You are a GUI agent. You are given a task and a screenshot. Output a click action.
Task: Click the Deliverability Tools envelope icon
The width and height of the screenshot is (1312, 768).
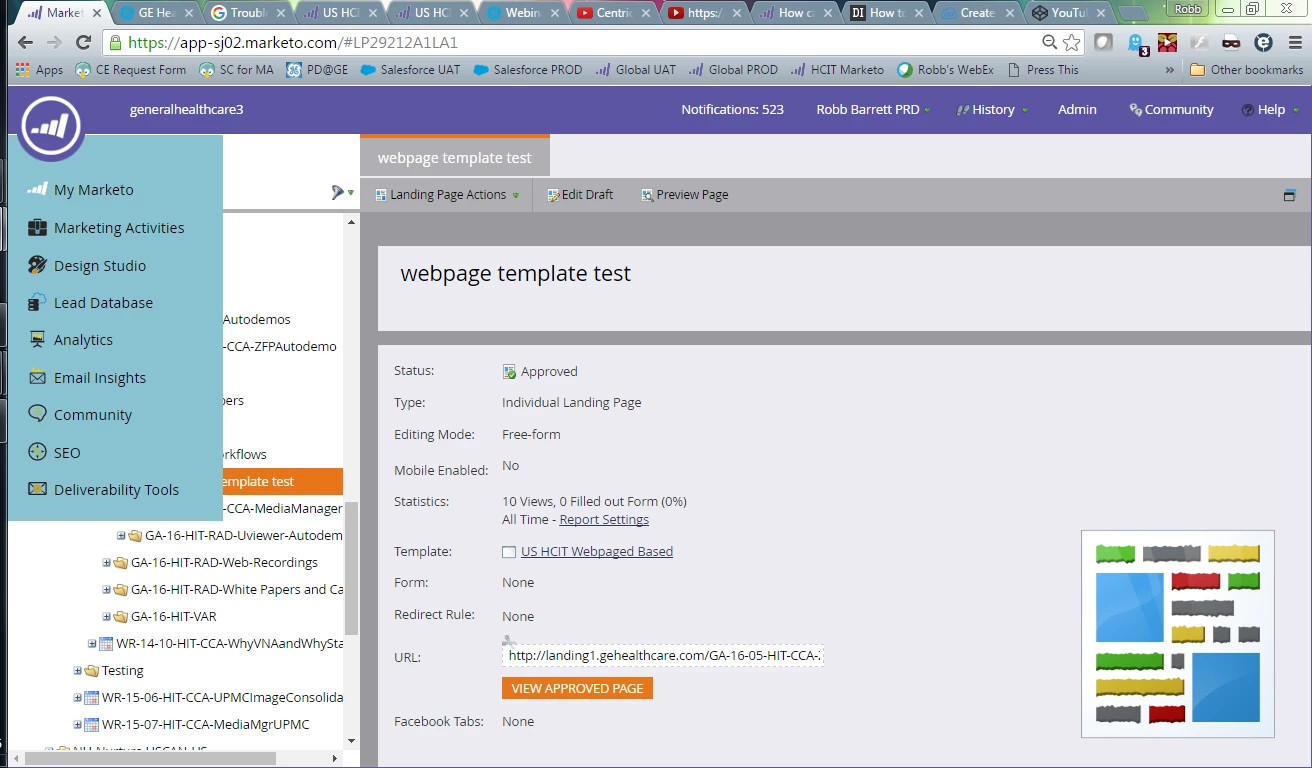(x=37, y=489)
